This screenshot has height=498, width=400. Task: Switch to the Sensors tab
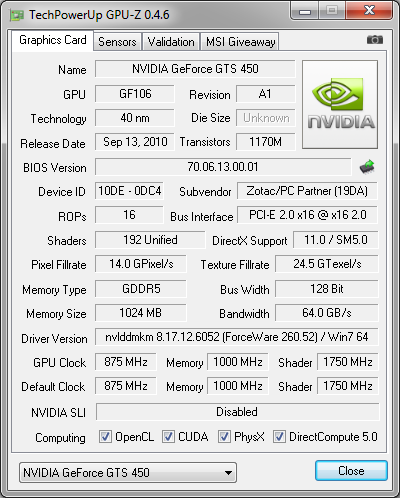coord(117,42)
